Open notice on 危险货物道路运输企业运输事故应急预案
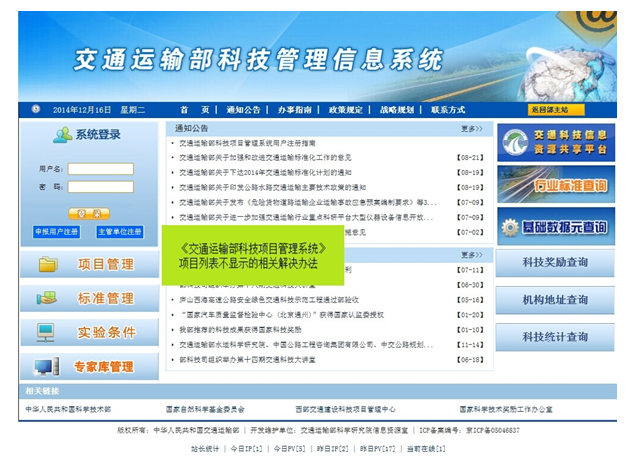The height and width of the screenshot is (457, 637). point(308,202)
